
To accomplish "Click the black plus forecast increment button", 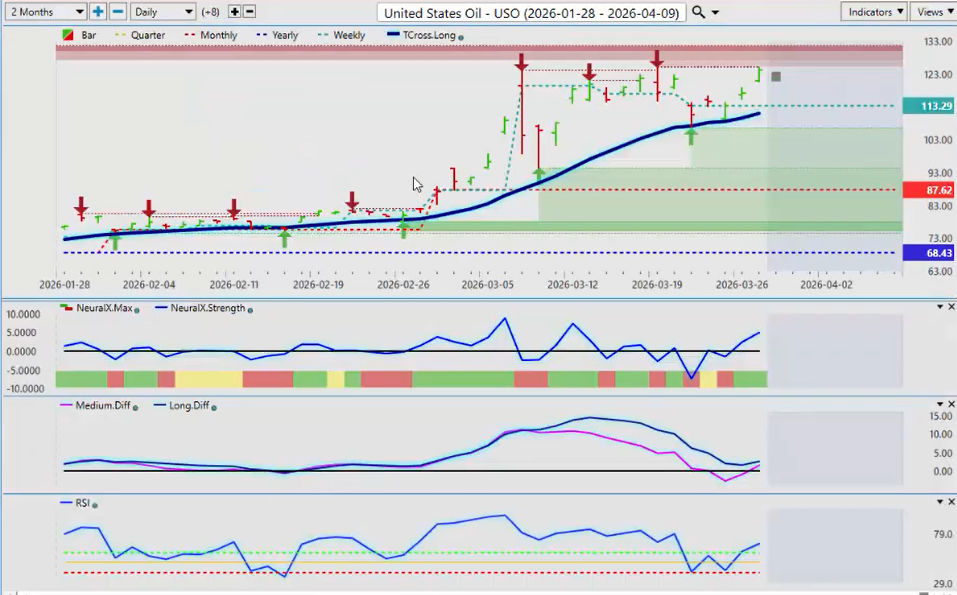I will (234, 12).
